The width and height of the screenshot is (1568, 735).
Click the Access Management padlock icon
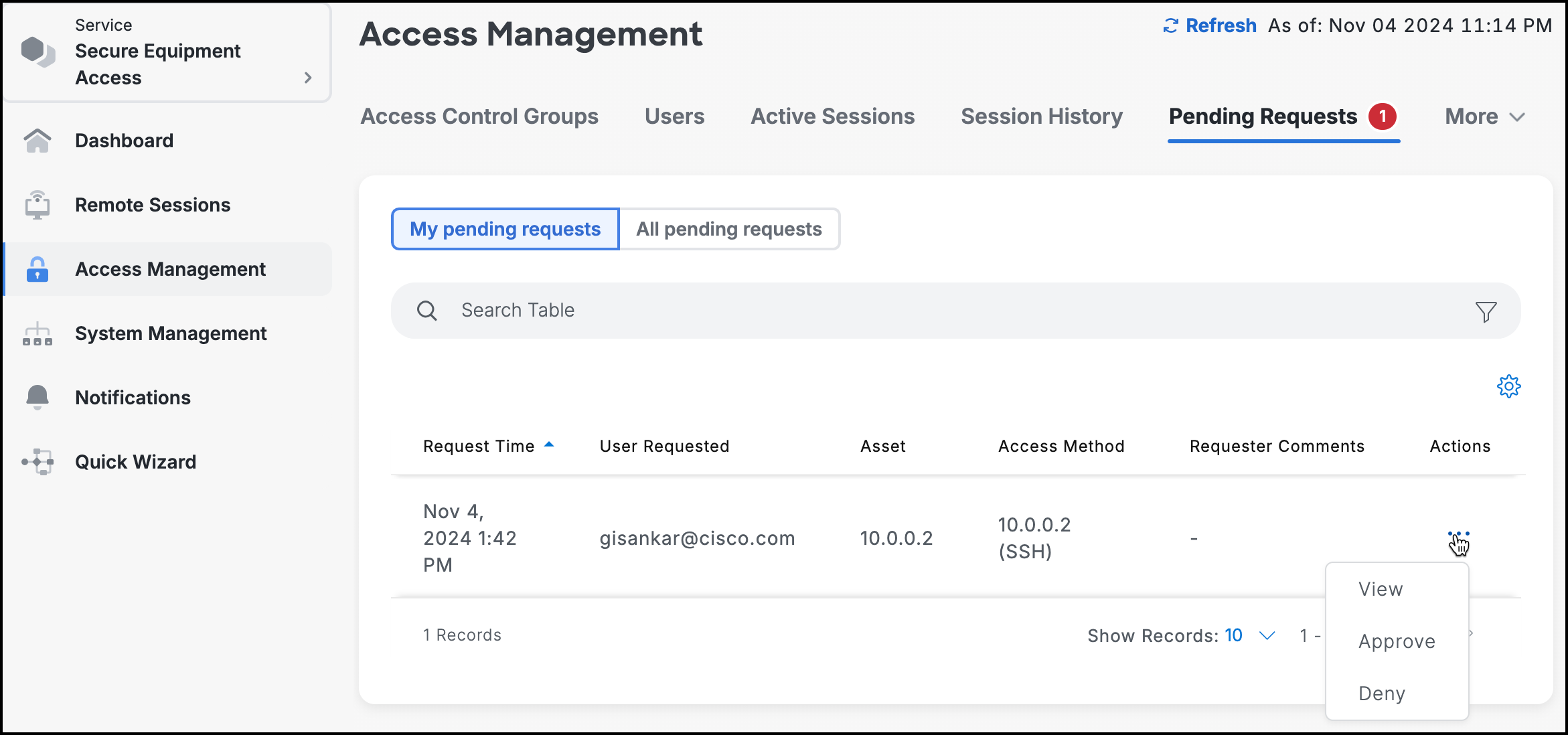click(x=37, y=269)
